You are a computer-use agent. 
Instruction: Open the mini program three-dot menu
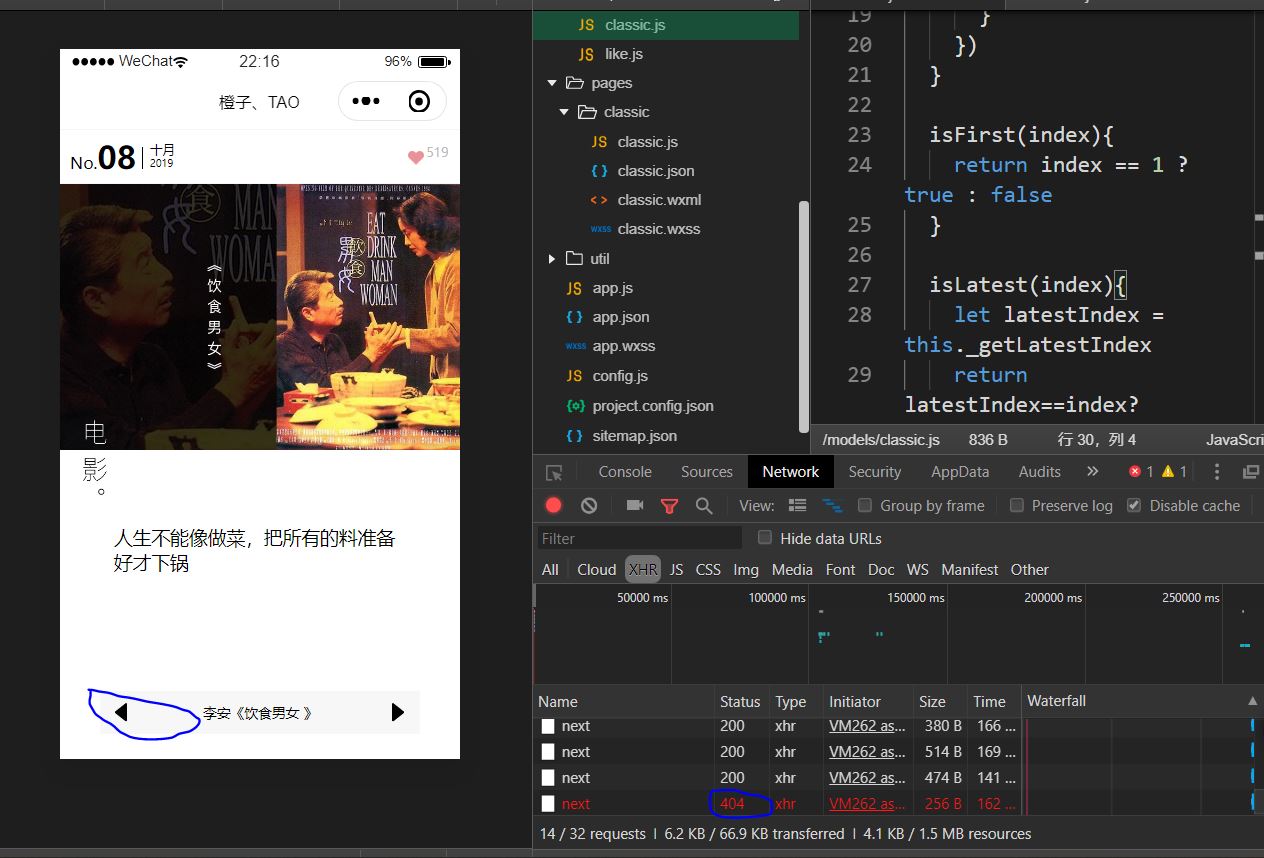pyautogui.click(x=365, y=102)
